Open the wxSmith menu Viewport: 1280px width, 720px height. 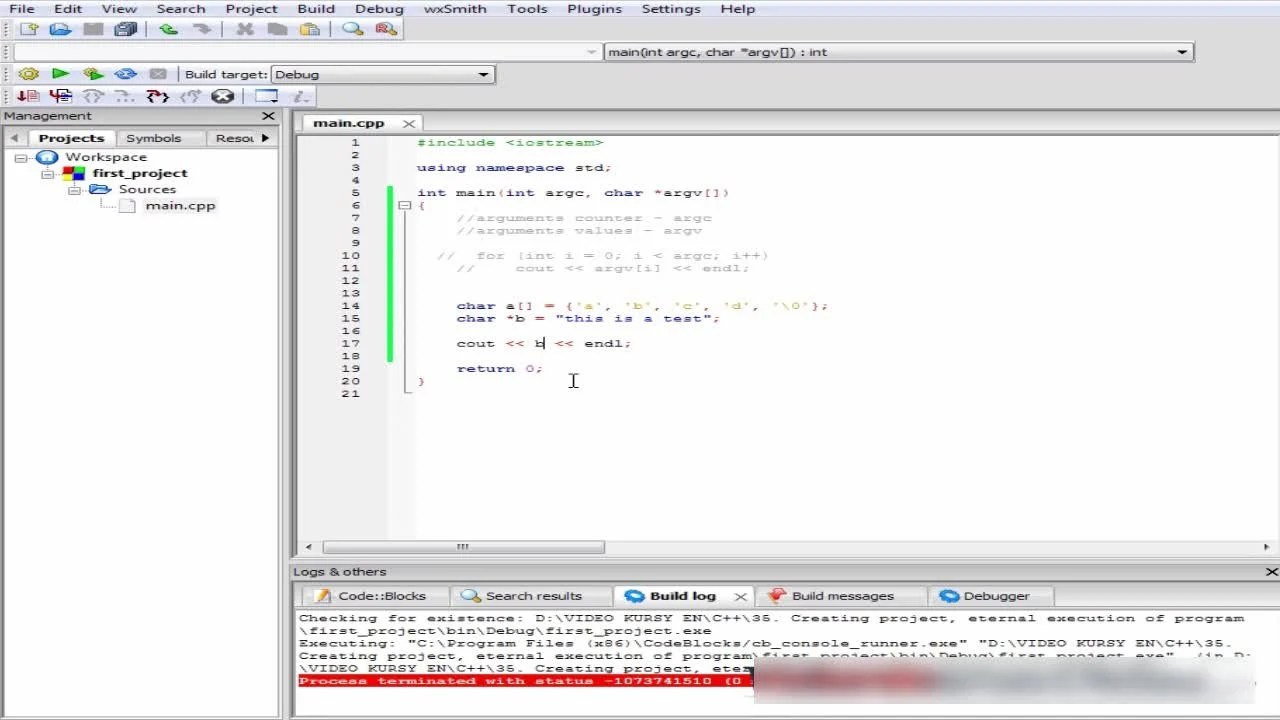(455, 9)
